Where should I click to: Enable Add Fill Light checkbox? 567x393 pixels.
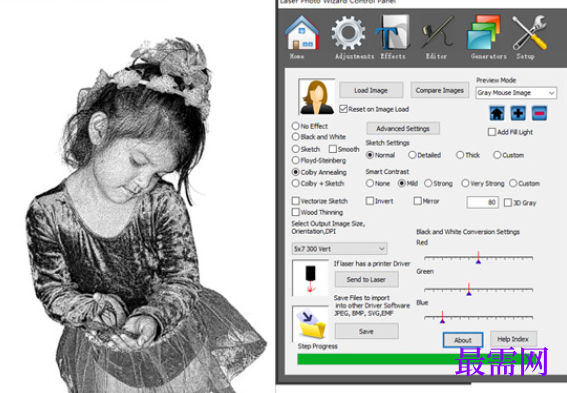click(492, 132)
